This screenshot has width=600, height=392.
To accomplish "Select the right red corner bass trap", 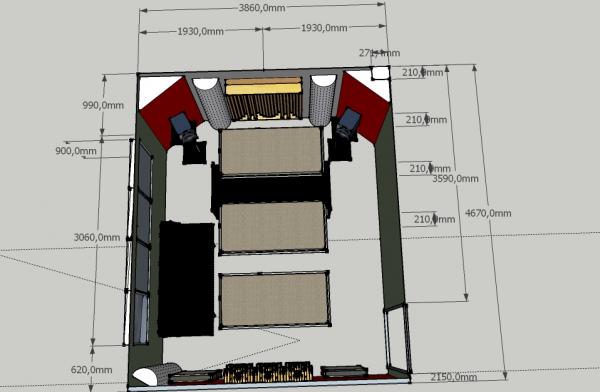I will tap(364, 107).
